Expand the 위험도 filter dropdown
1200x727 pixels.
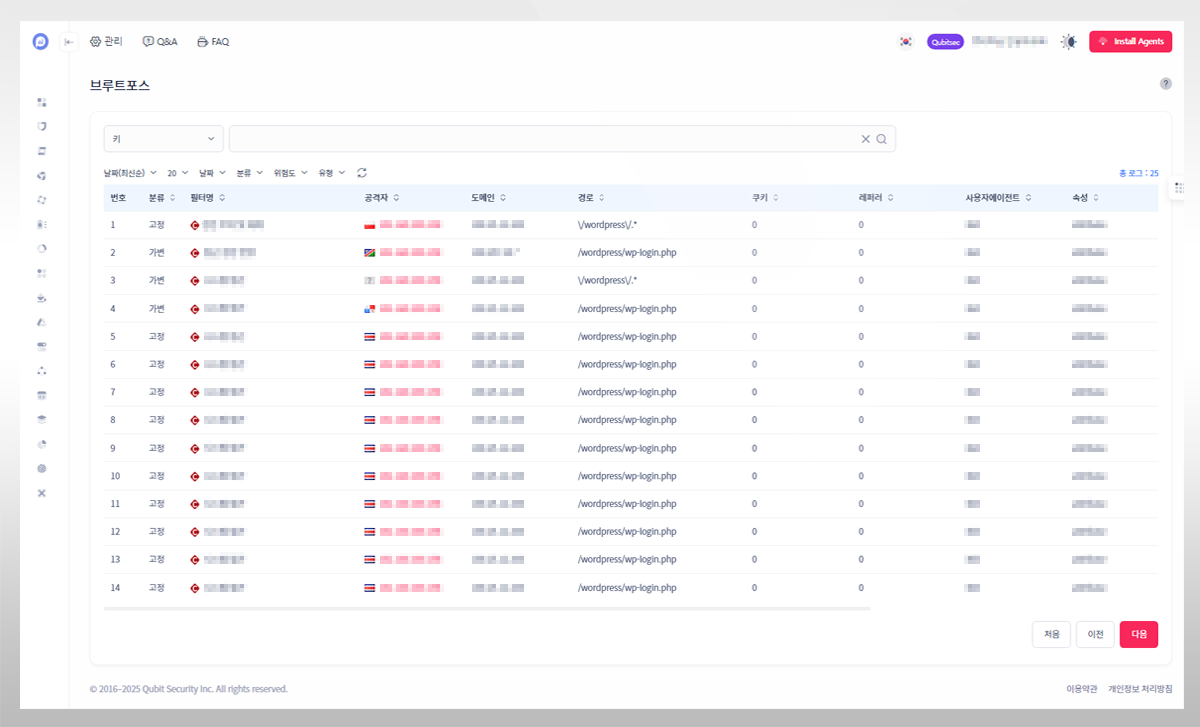pyautogui.click(x=290, y=173)
